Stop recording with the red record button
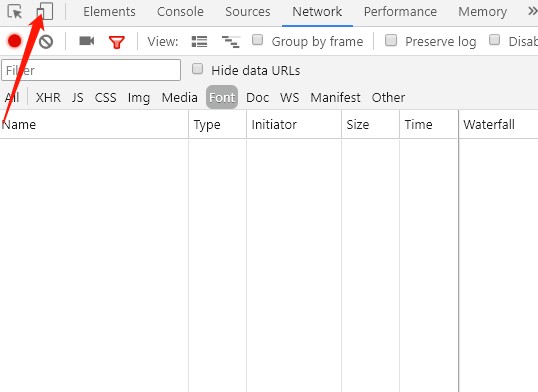 (15, 41)
